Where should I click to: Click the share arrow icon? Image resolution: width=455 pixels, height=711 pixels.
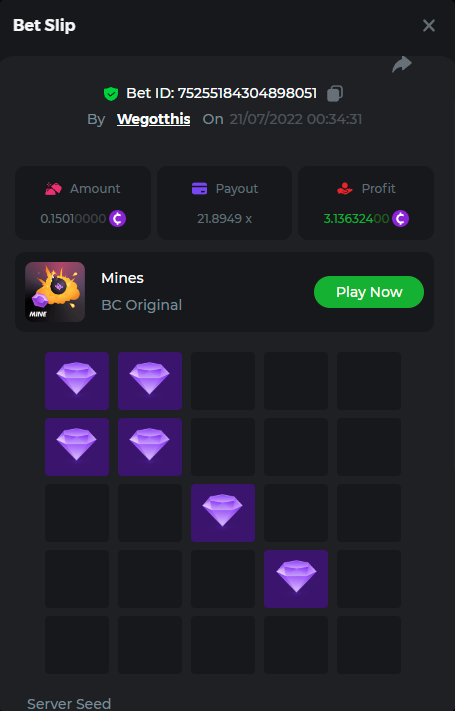(x=401, y=64)
